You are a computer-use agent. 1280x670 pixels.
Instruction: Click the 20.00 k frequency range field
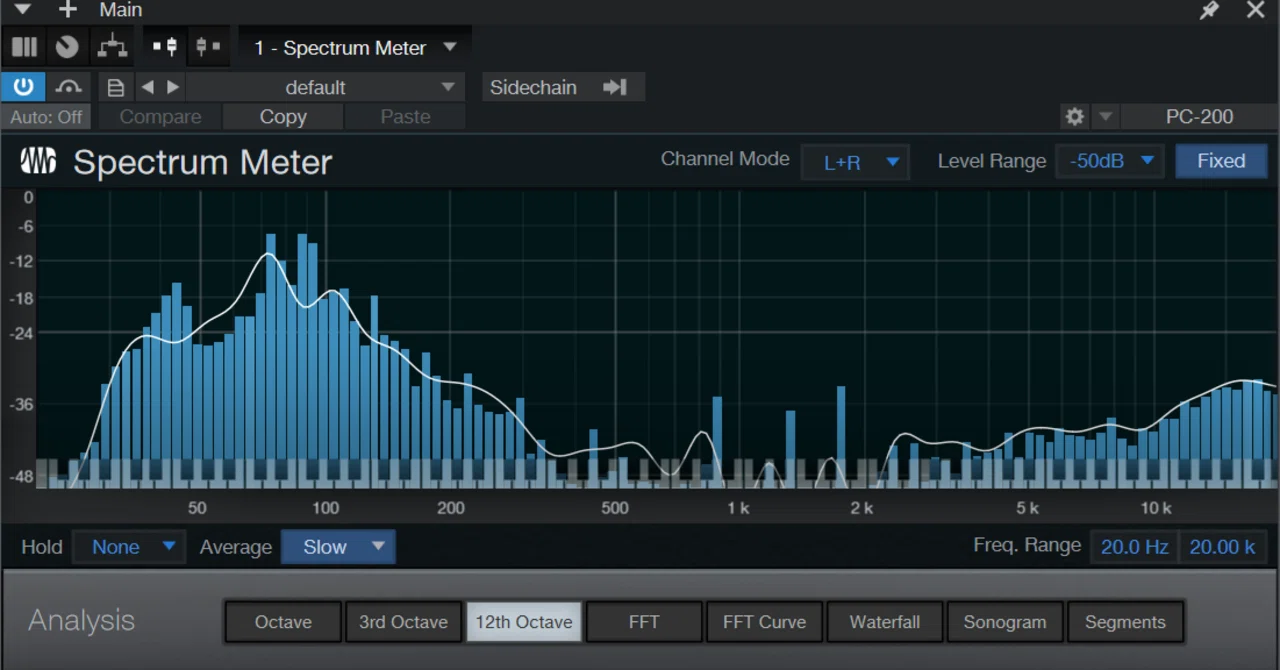pyautogui.click(x=1222, y=547)
